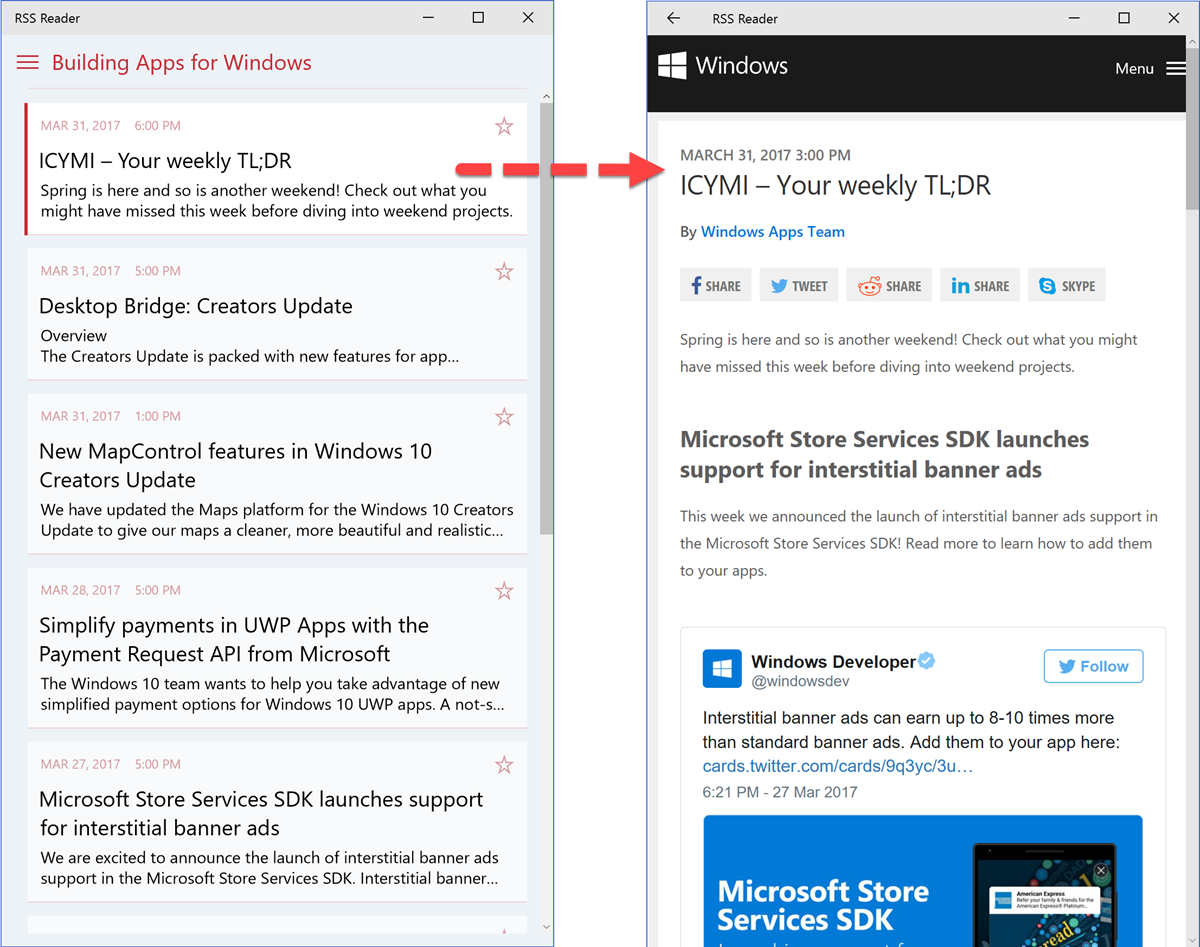The image size is (1200, 947).
Task: Click the 'Microsoft Store Services SDK launches' article heading
Action: (x=884, y=455)
